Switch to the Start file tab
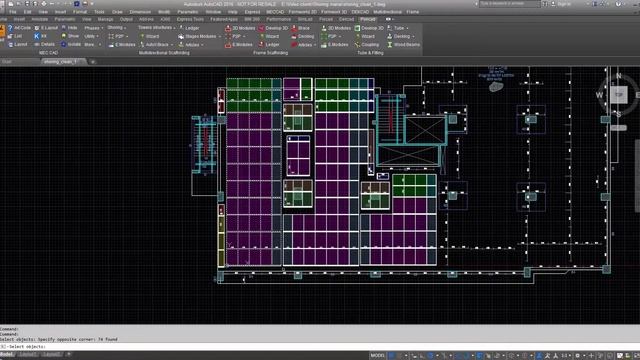This screenshot has height=360, width=640. pyautogui.click(x=7, y=62)
